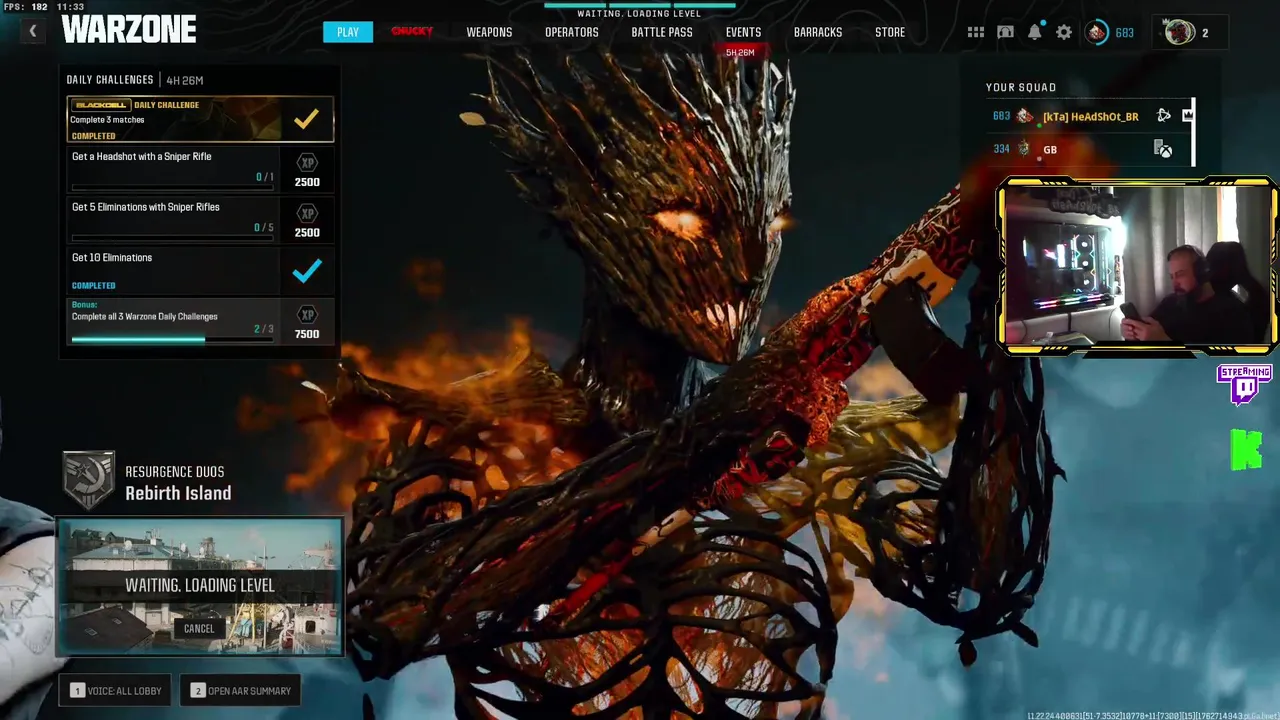Click Battle.net icon beside HeAdShOt_BR
Image resolution: width=1280 pixels, height=720 pixels.
click(1164, 116)
